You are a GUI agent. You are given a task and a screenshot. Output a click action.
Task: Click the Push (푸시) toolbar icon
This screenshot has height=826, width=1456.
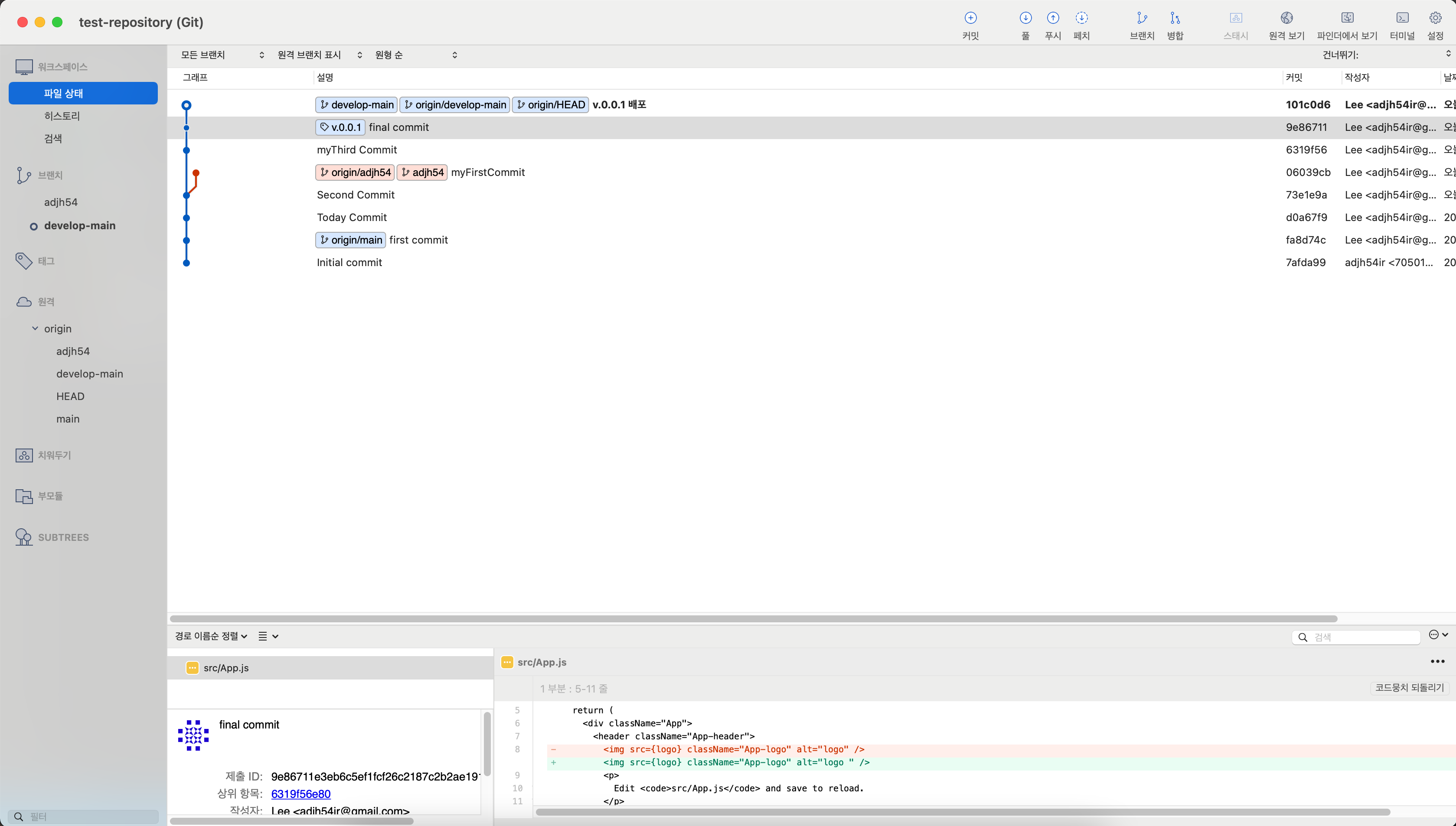click(x=1053, y=19)
